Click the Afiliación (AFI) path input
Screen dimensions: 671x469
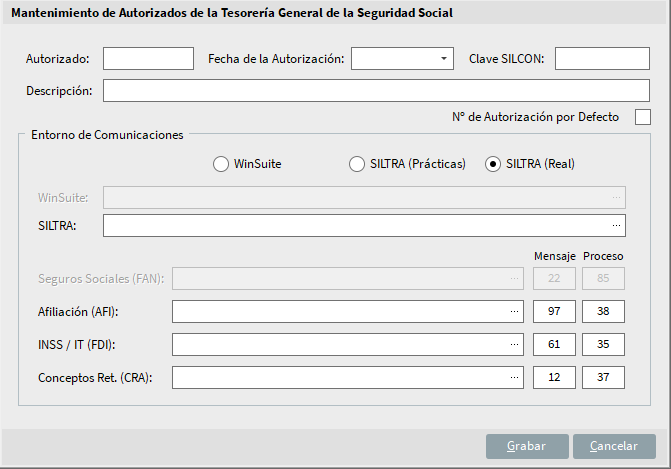coord(348,312)
